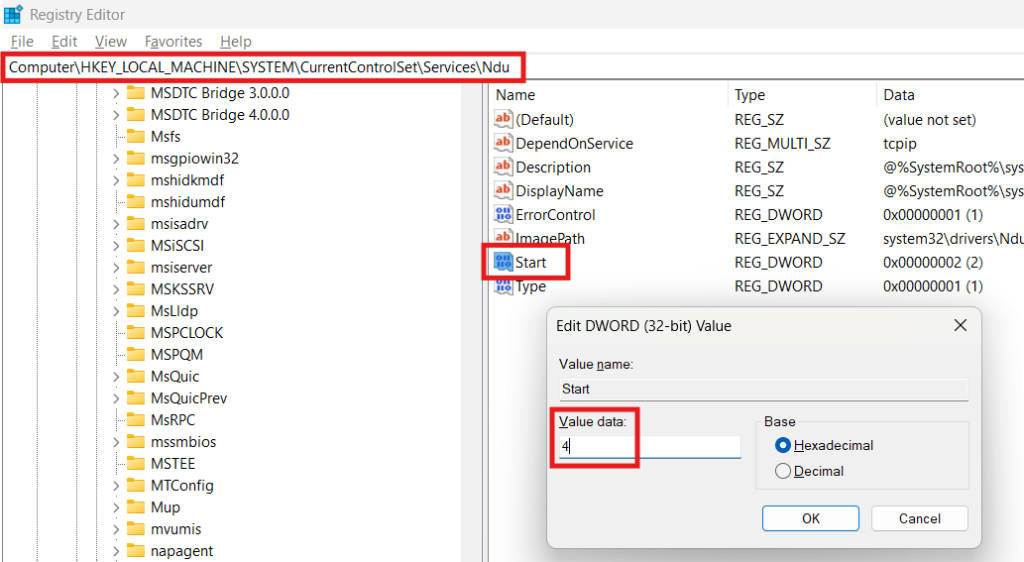Cancel the Edit DWORD dialog

pos(919,518)
